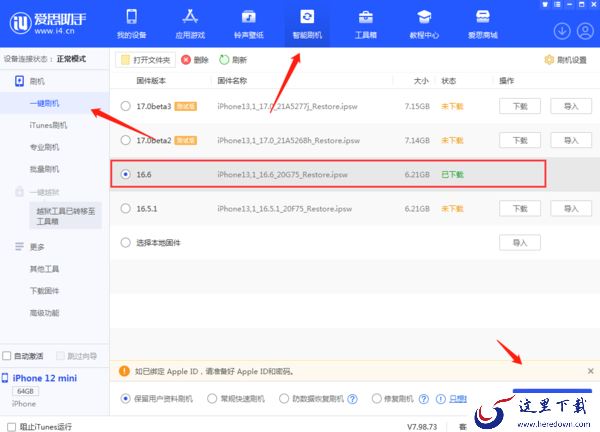Open 刷机设置 flash settings gear
The height and width of the screenshot is (432, 600).
click(x=549, y=60)
